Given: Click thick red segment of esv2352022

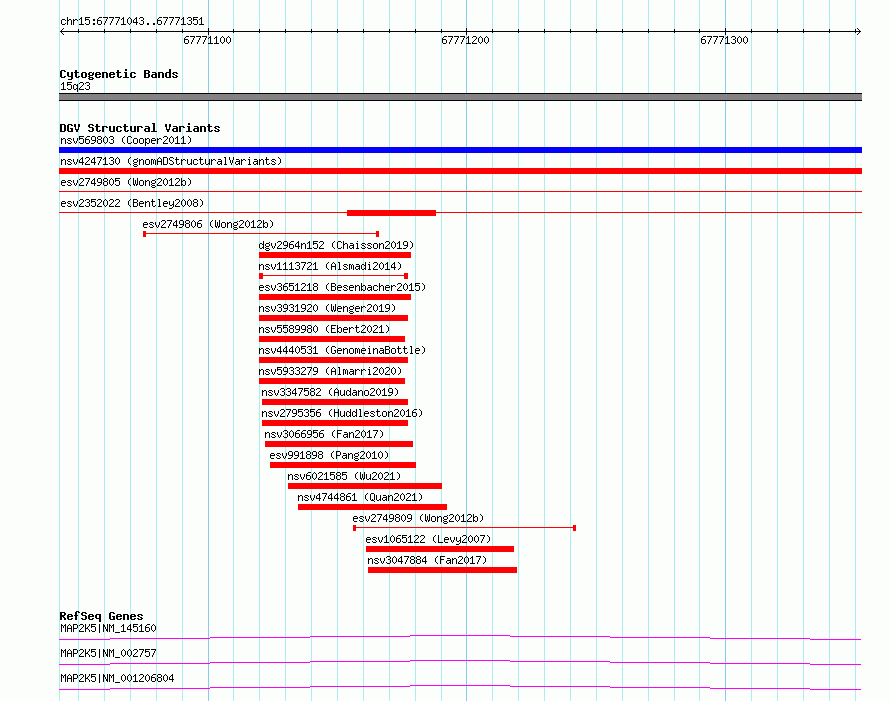Looking at the screenshot, I should (391, 213).
